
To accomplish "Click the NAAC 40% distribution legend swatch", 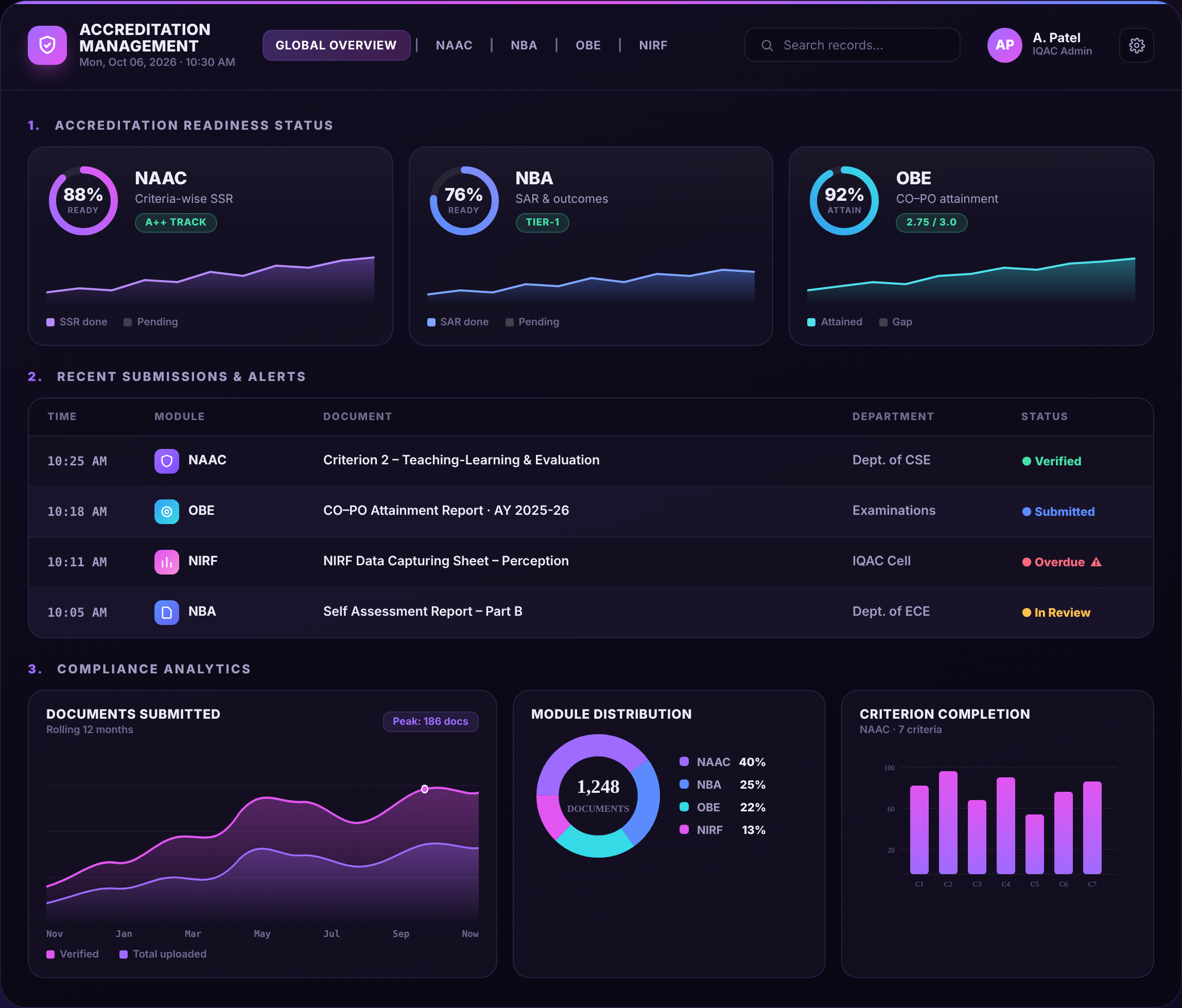I will (684, 761).
